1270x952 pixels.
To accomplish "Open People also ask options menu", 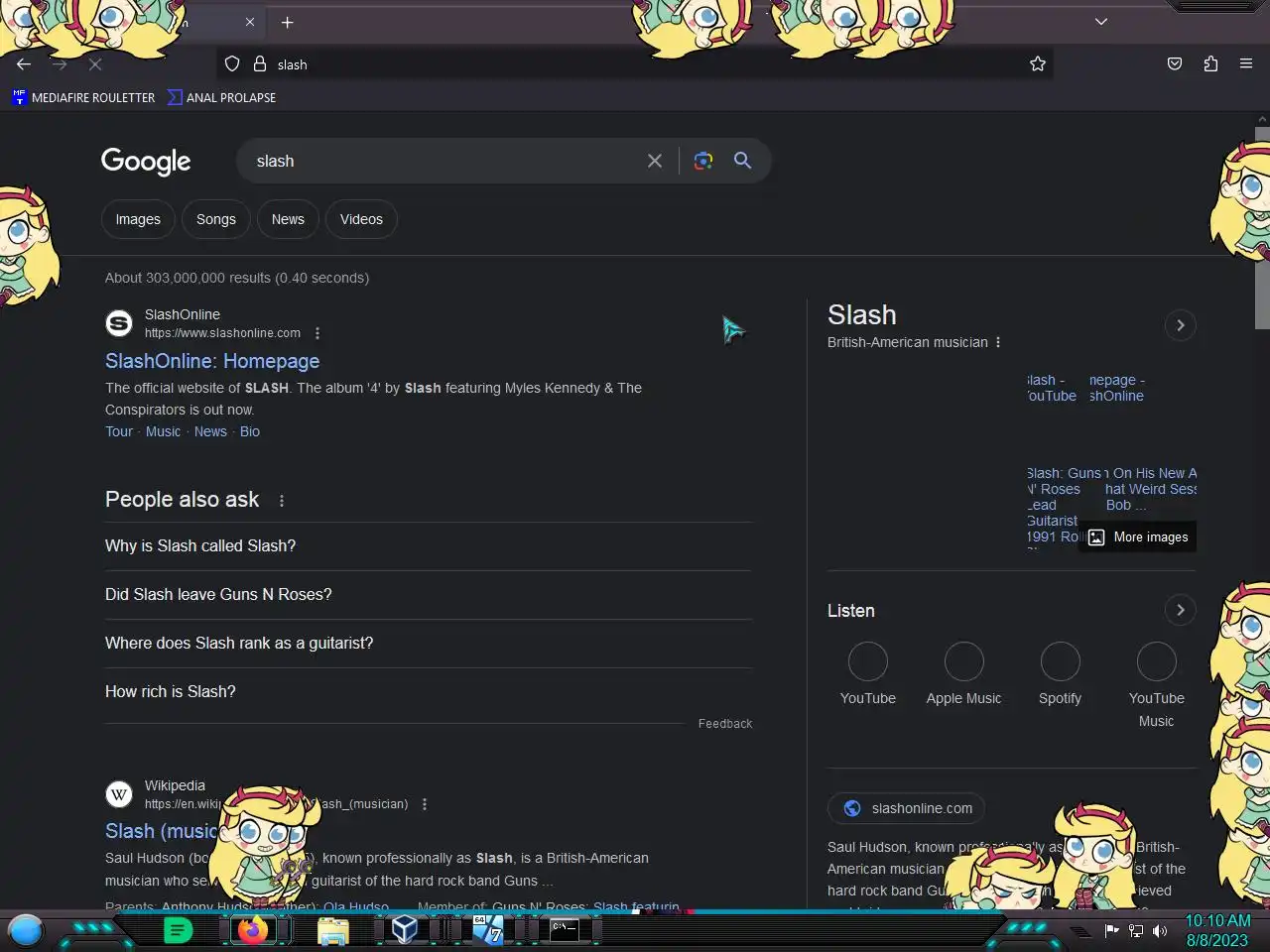I will point(282,501).
